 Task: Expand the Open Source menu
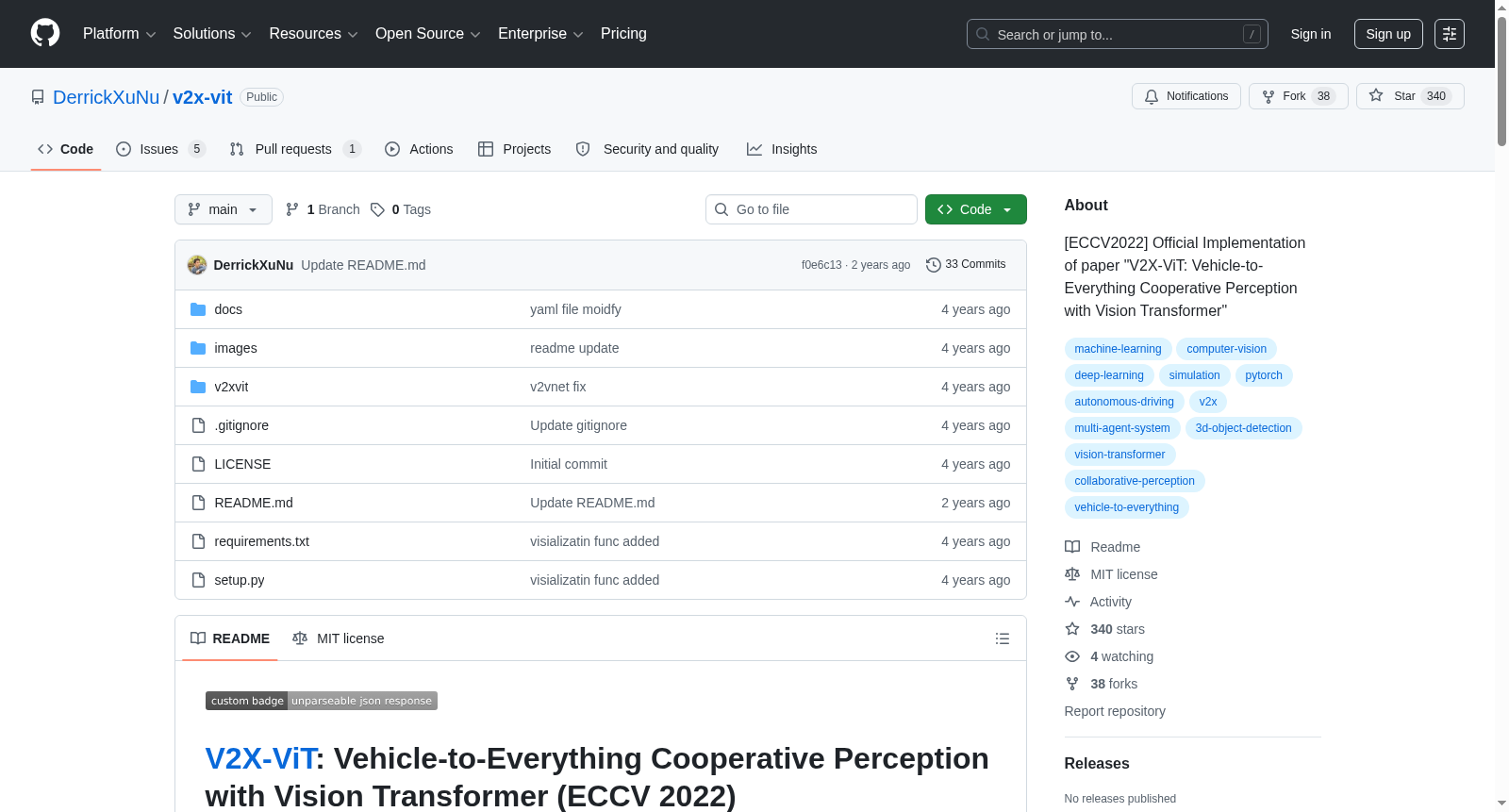tap(428, 34)
